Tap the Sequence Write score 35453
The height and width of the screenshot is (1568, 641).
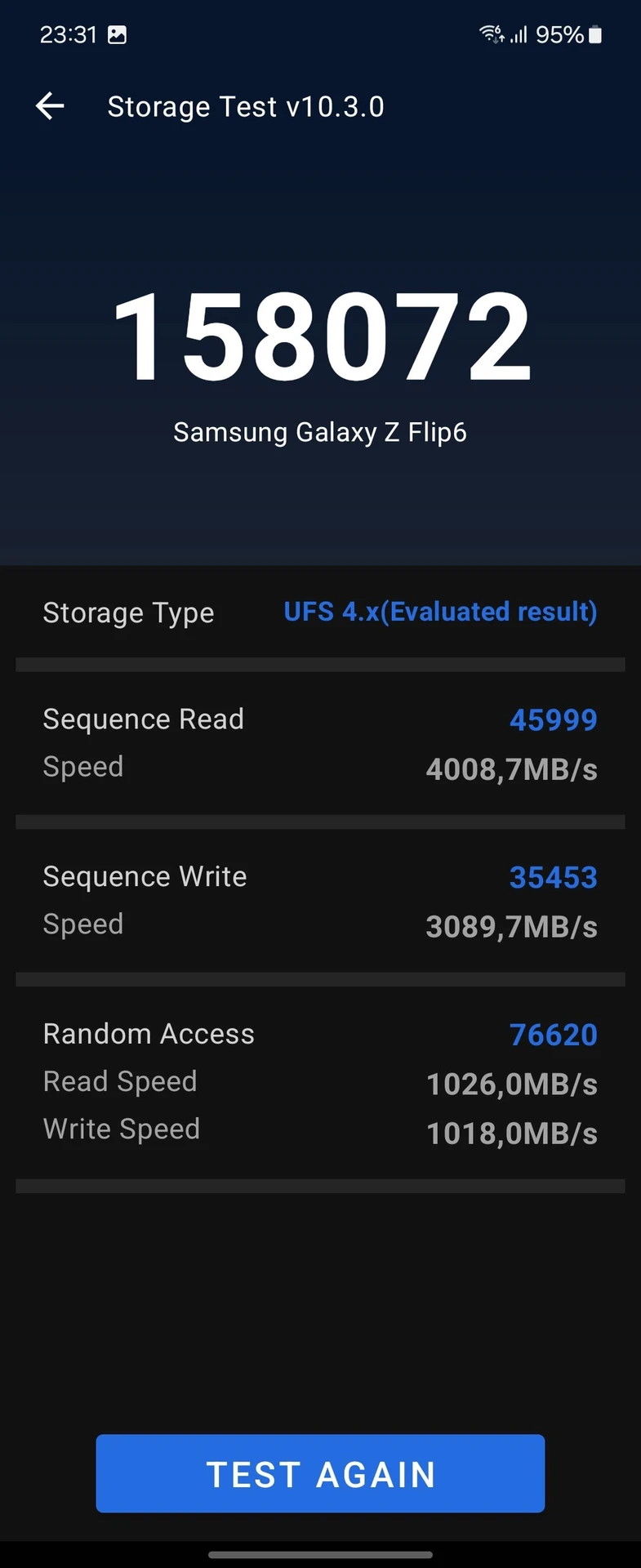[x=554, y=877]
